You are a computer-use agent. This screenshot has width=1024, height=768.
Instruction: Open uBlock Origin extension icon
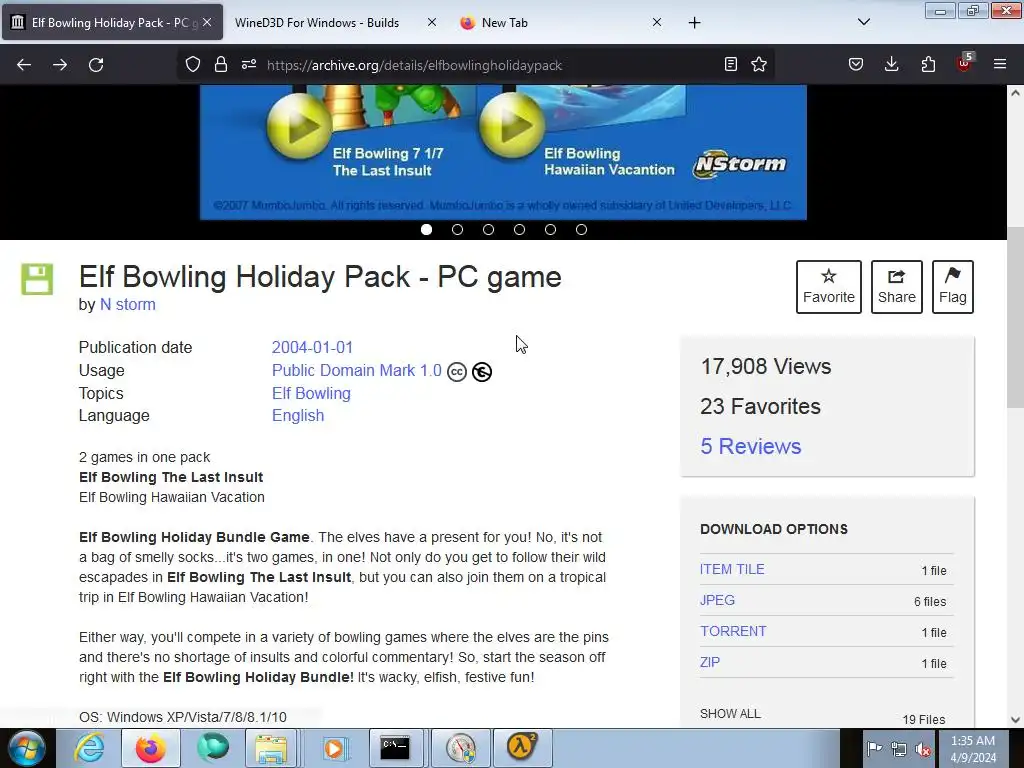[965, 63]
